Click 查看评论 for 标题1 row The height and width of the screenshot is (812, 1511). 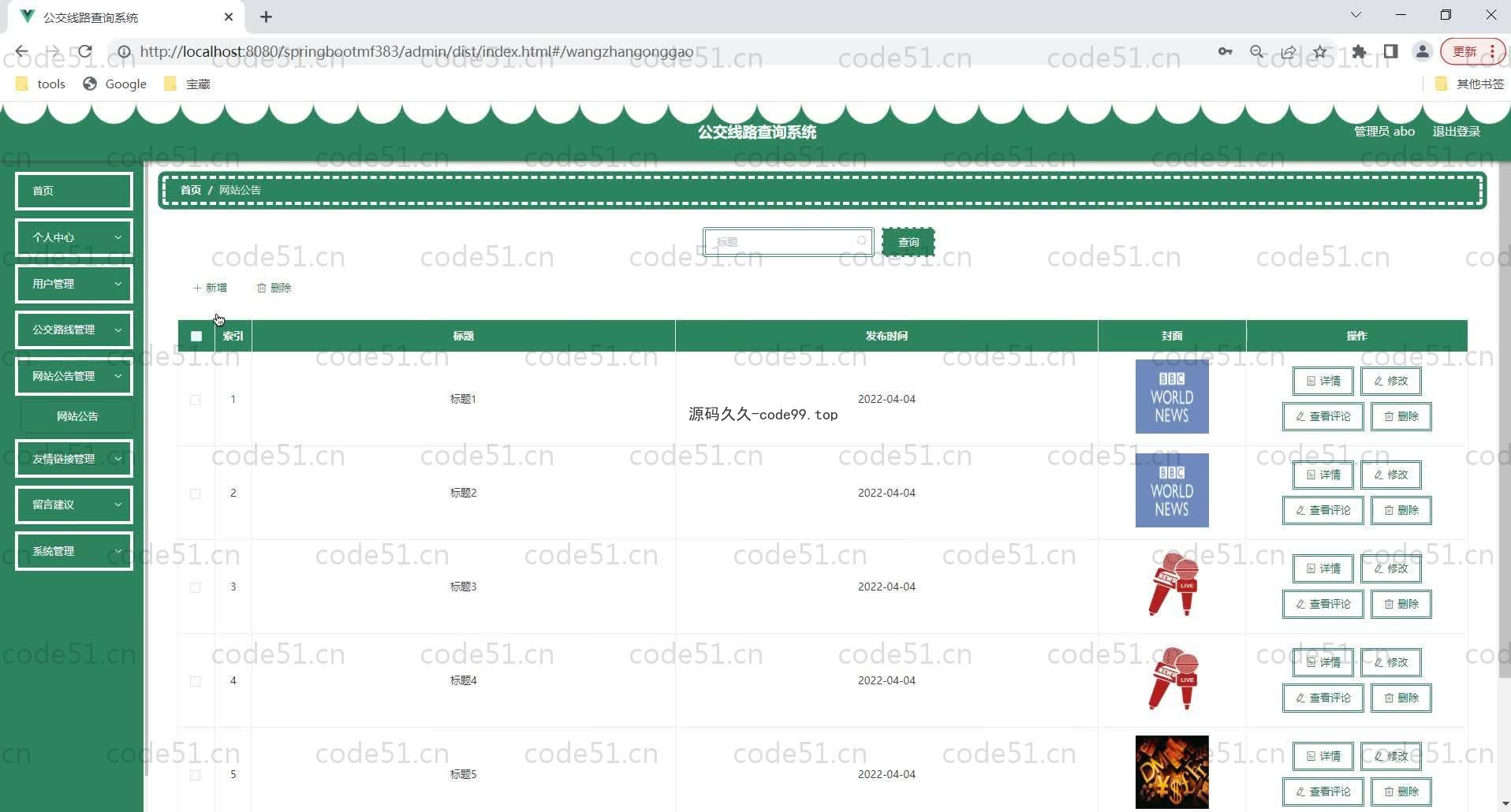(1323, 416)
